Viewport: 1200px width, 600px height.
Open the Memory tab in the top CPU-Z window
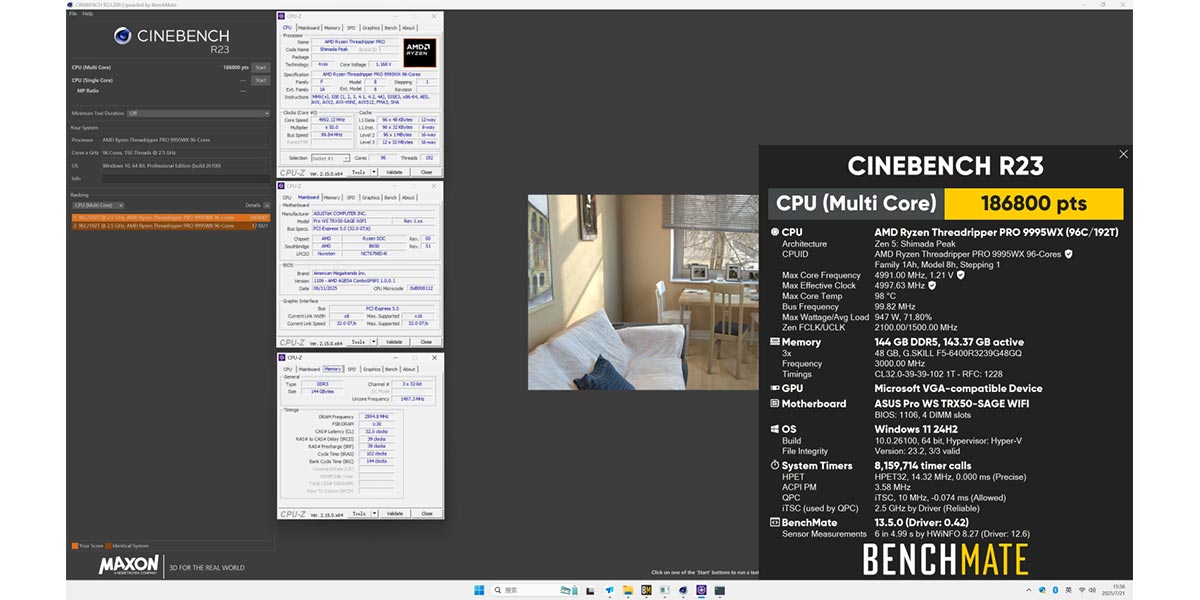pos(332,28)
